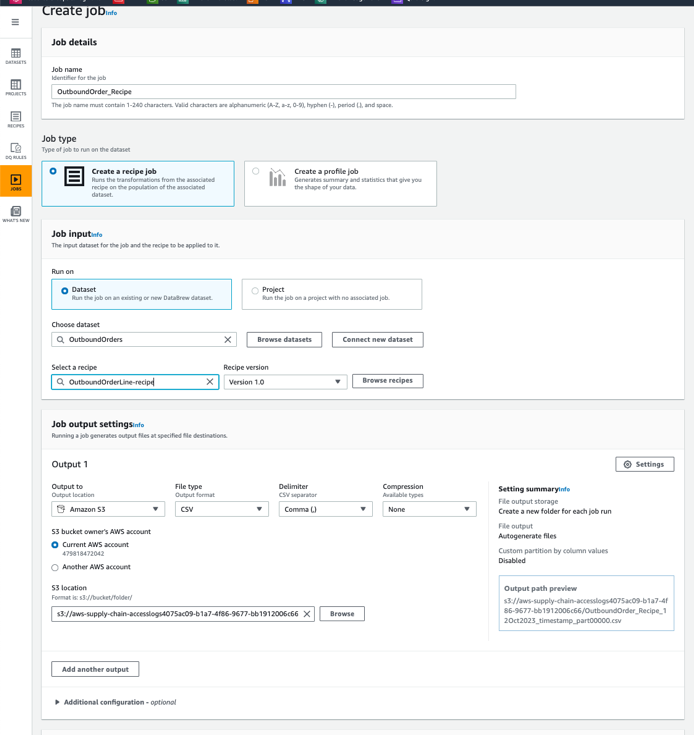Select Create a profile job radio
694x735 pixels.
pyautogui.click(x=255, y=171)
